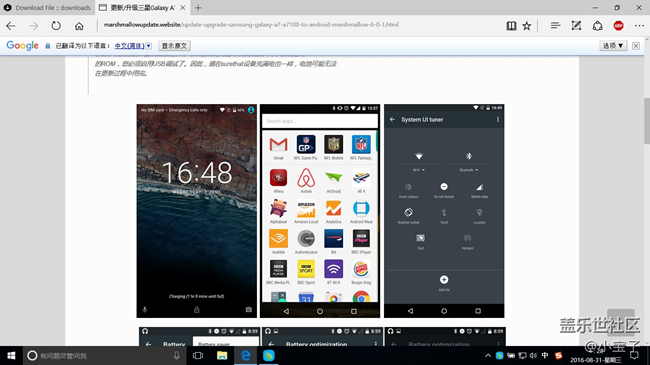Open the Adblock Plus extension icon
Screen dimensions: 650x365
(x=618, y=26)
